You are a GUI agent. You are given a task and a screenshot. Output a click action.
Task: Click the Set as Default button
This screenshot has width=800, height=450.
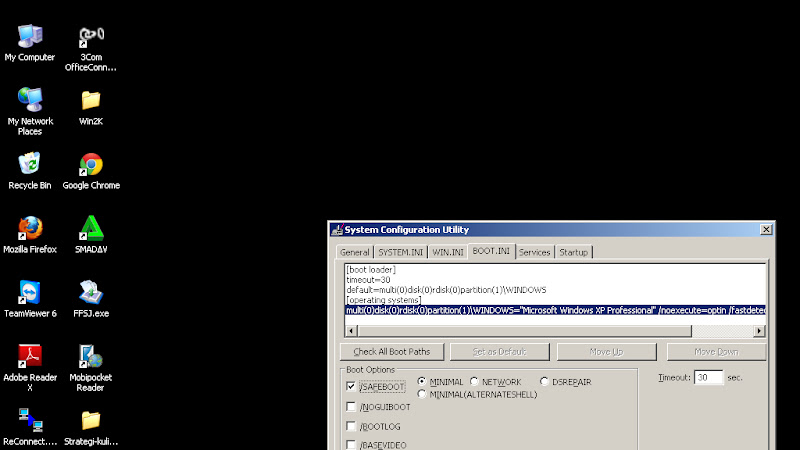[499, 352]
